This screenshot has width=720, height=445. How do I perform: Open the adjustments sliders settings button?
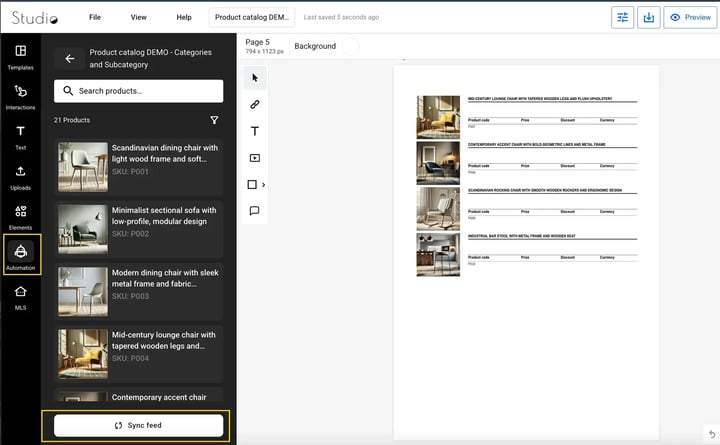(x=623, y=17)
